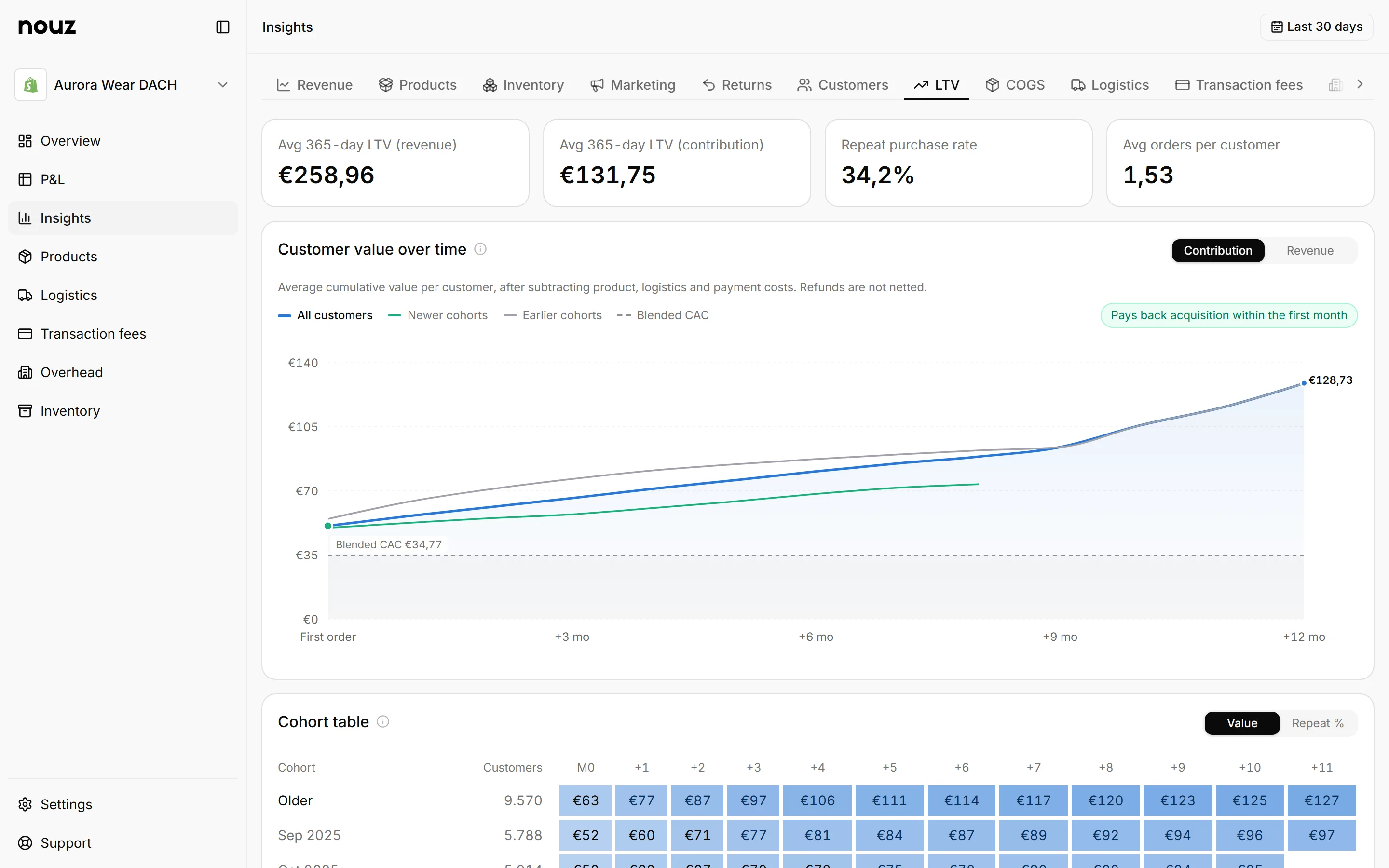Click the sidebar Logistics truck icon

tap(25, 295)
